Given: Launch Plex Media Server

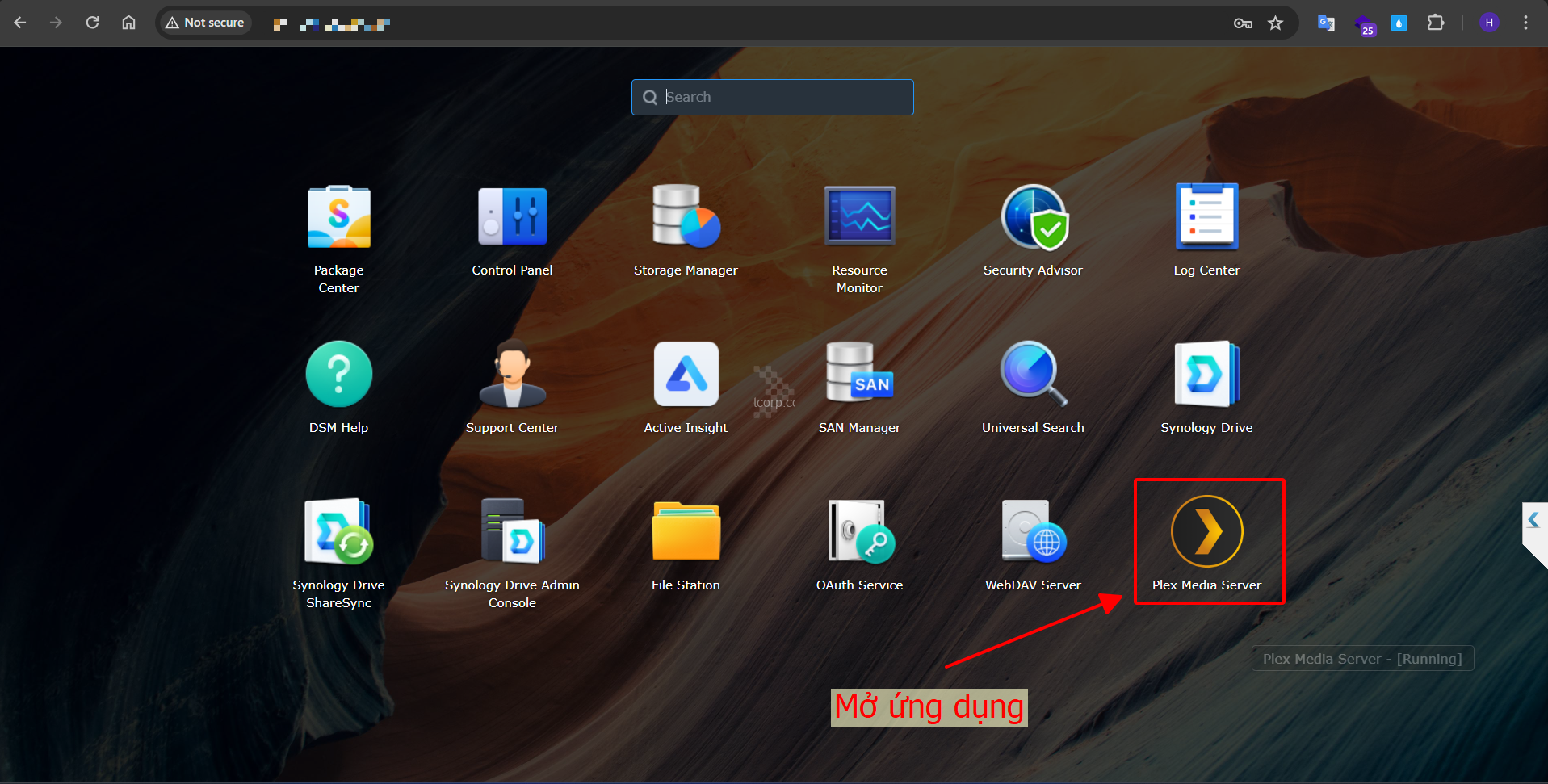Looking at the screenshot, I should [x=1206, y=532].
